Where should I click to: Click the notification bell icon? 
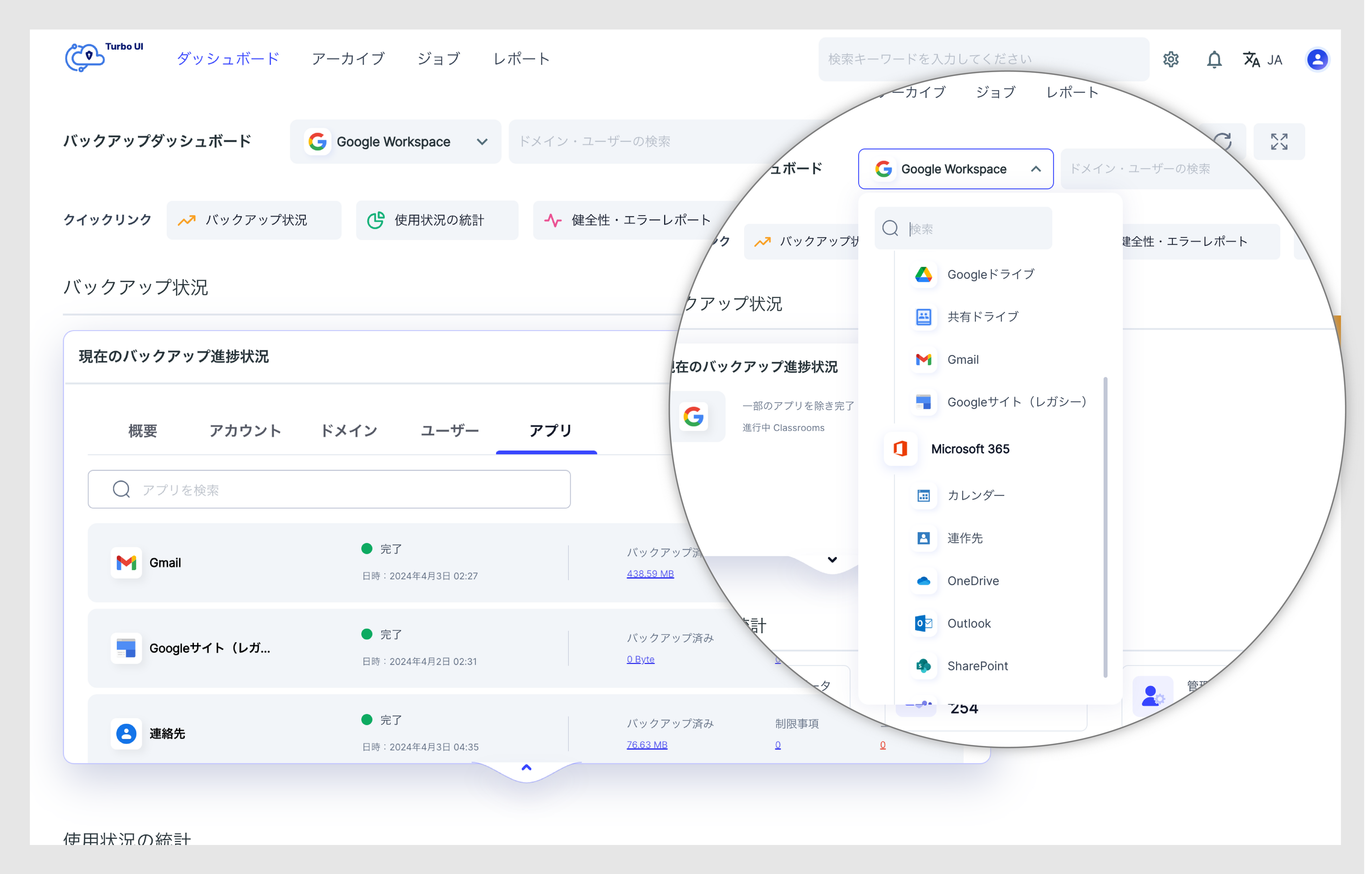coord(1214,59)
